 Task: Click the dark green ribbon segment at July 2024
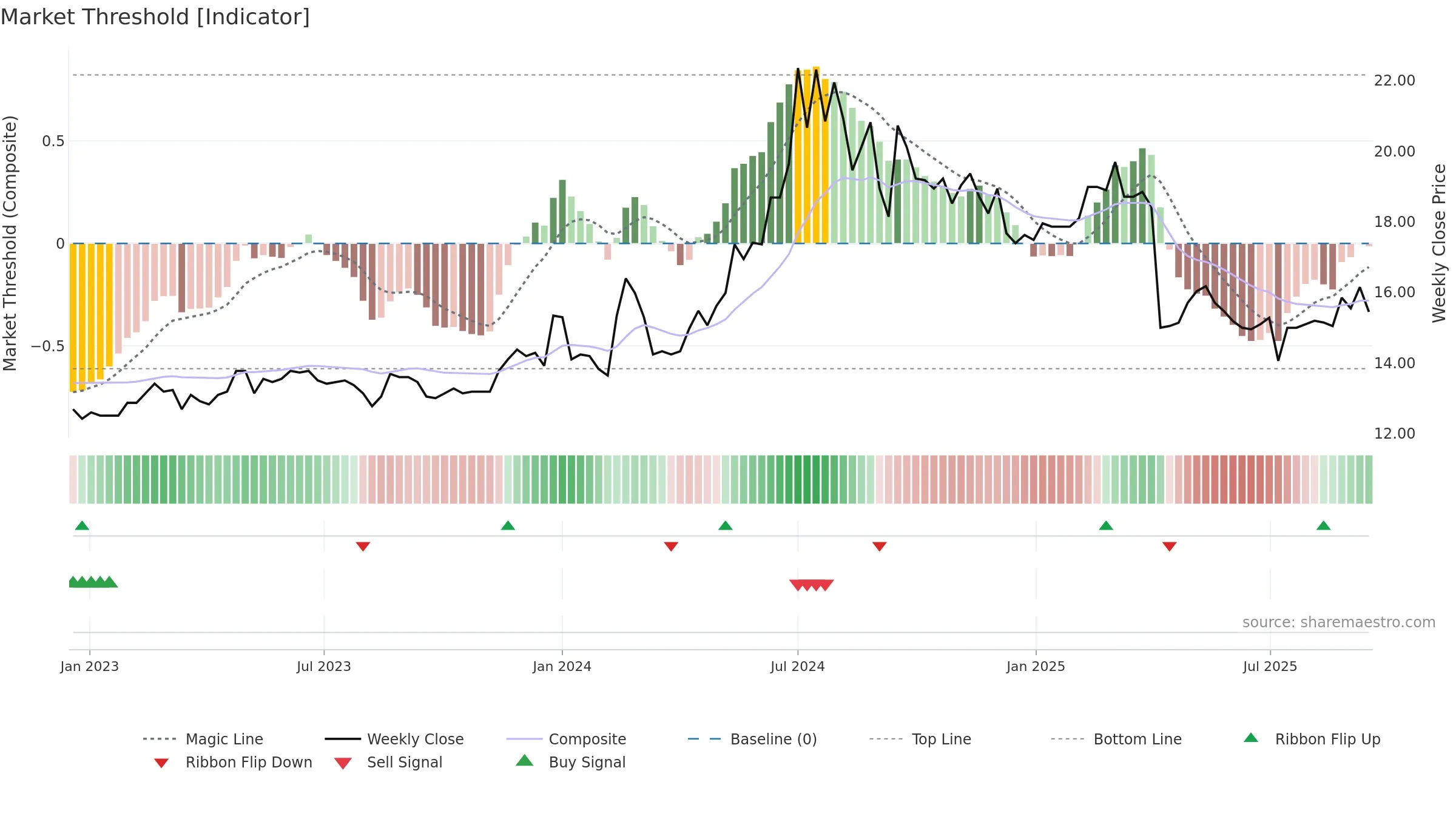802,479
